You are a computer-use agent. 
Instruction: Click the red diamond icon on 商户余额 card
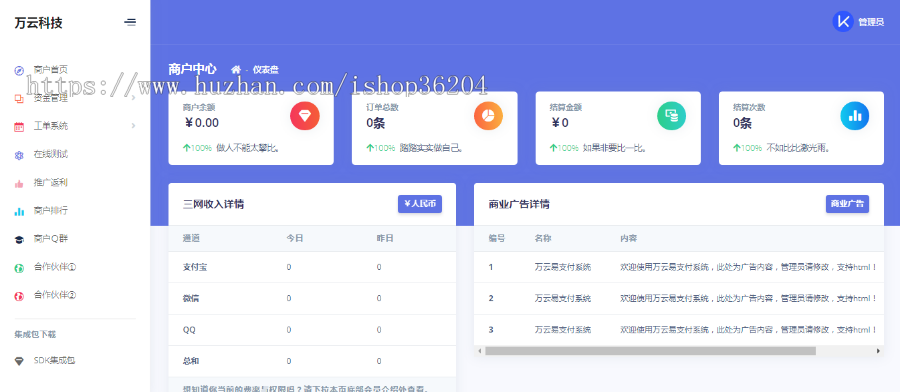point(305,116)
